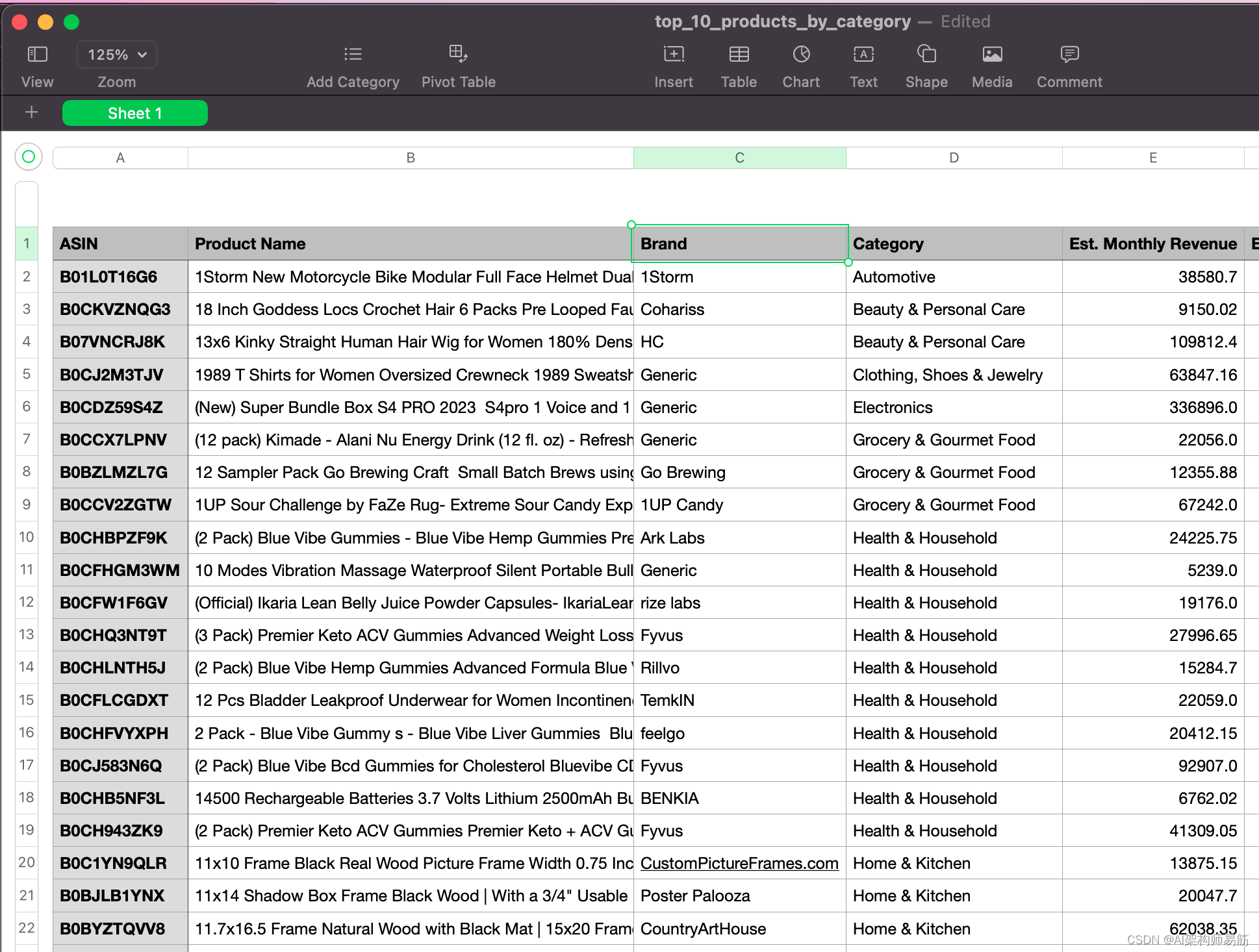Click the Category header cell
Image resolution: width=1259 pixels, height=952 pixels.
(954, 244)
